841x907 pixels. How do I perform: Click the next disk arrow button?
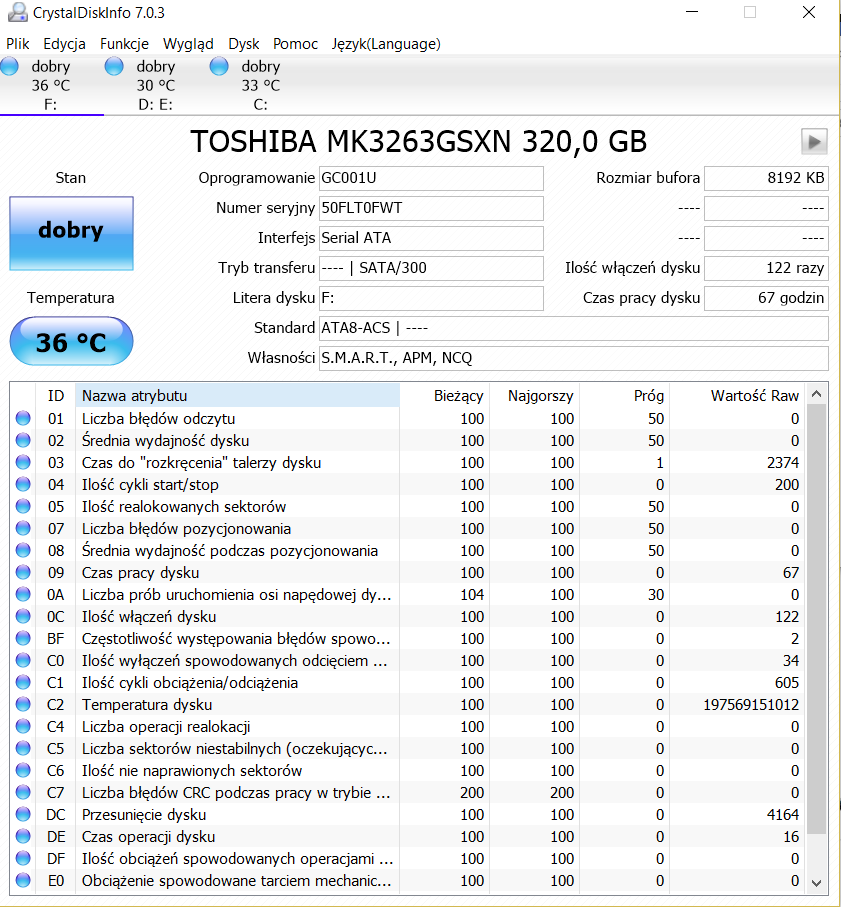coord(814,142)
